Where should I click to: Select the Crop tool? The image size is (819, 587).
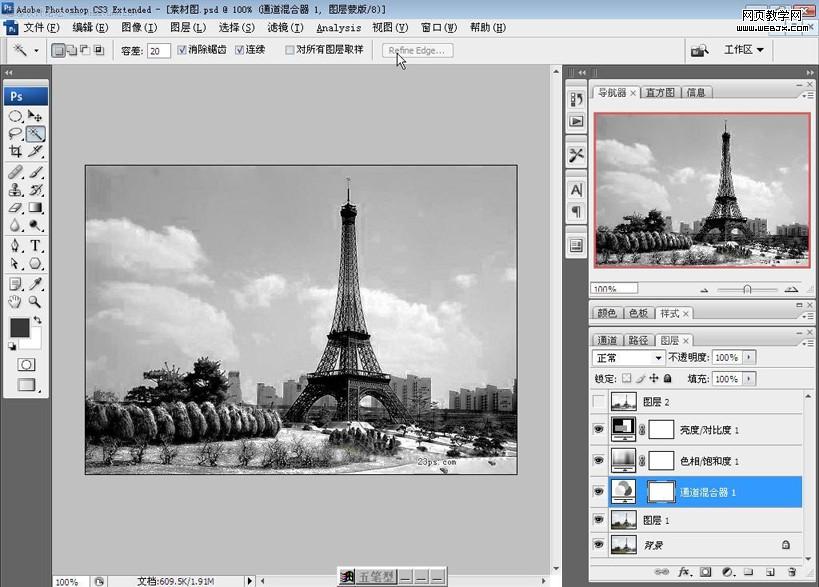tap(16, 151)
